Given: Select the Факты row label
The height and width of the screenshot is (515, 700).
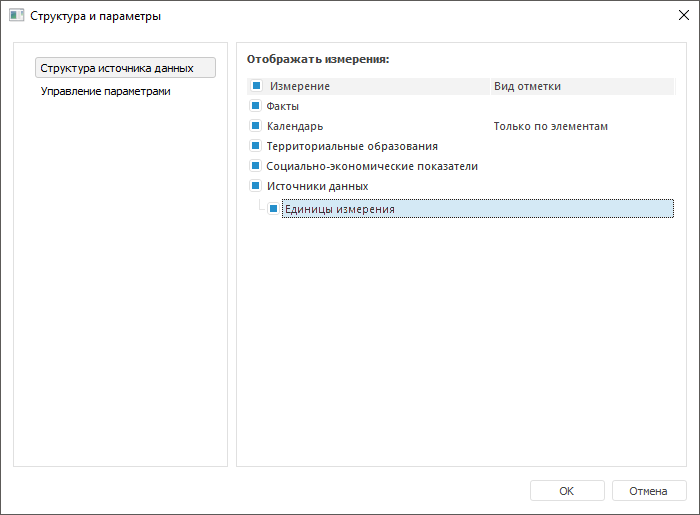Looking at the screenshot, I should click(x=283, y=106).
